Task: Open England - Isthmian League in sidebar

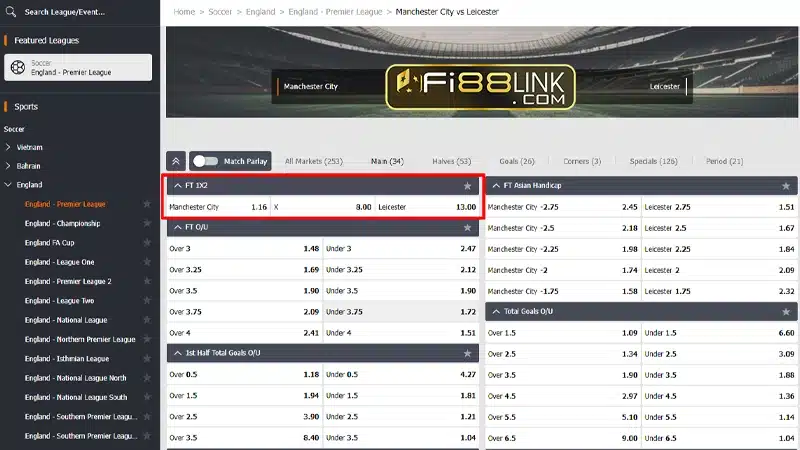Action: point(67,359)
